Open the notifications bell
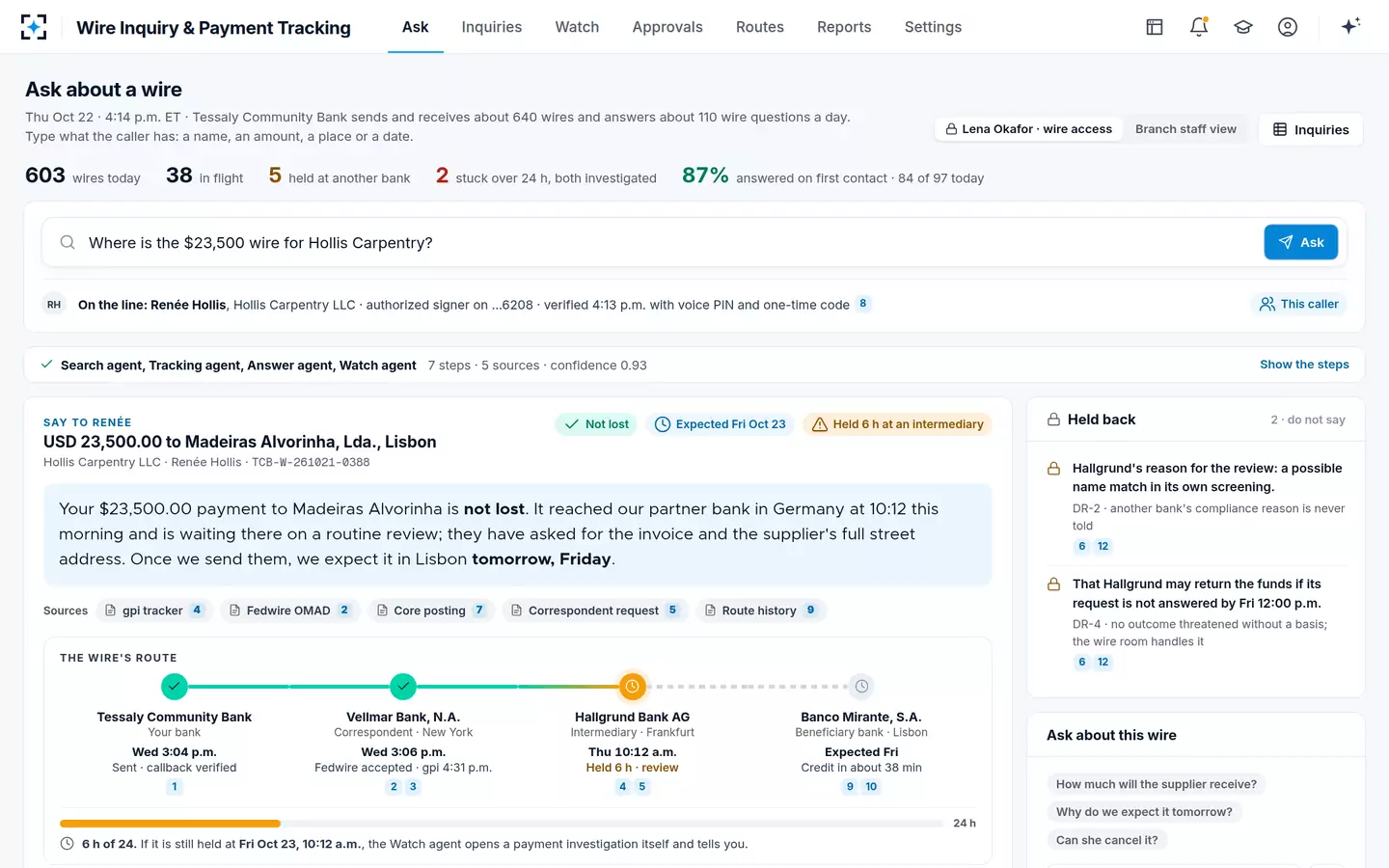 coord(1199,27)
